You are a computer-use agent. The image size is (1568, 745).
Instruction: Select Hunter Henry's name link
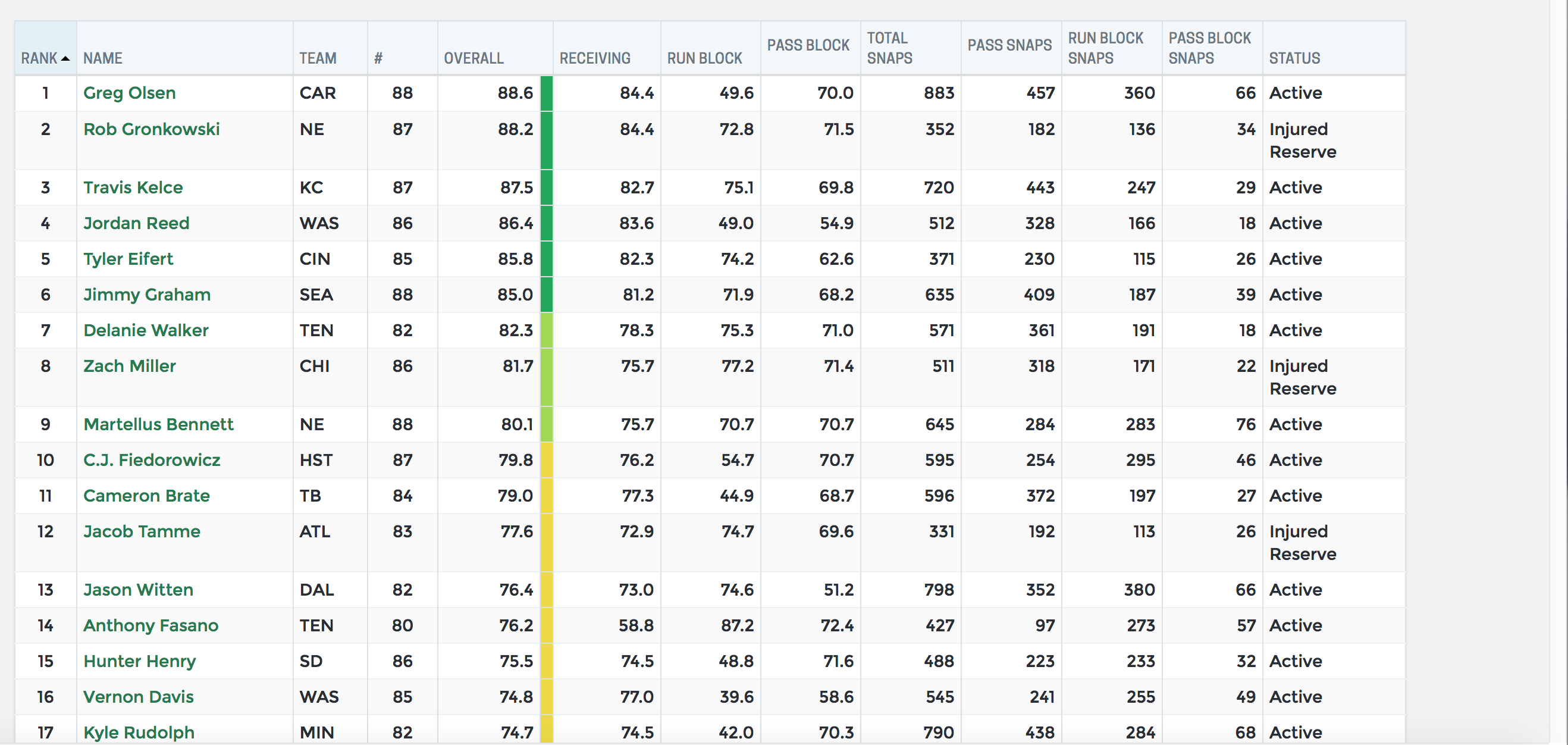click(x=139, y=662)
